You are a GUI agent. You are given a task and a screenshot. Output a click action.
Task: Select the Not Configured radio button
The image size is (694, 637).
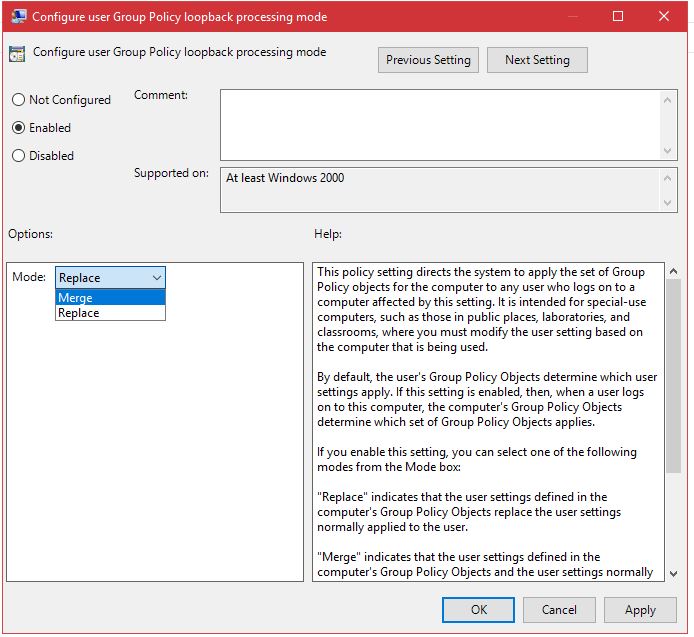(x=19, y=100)
